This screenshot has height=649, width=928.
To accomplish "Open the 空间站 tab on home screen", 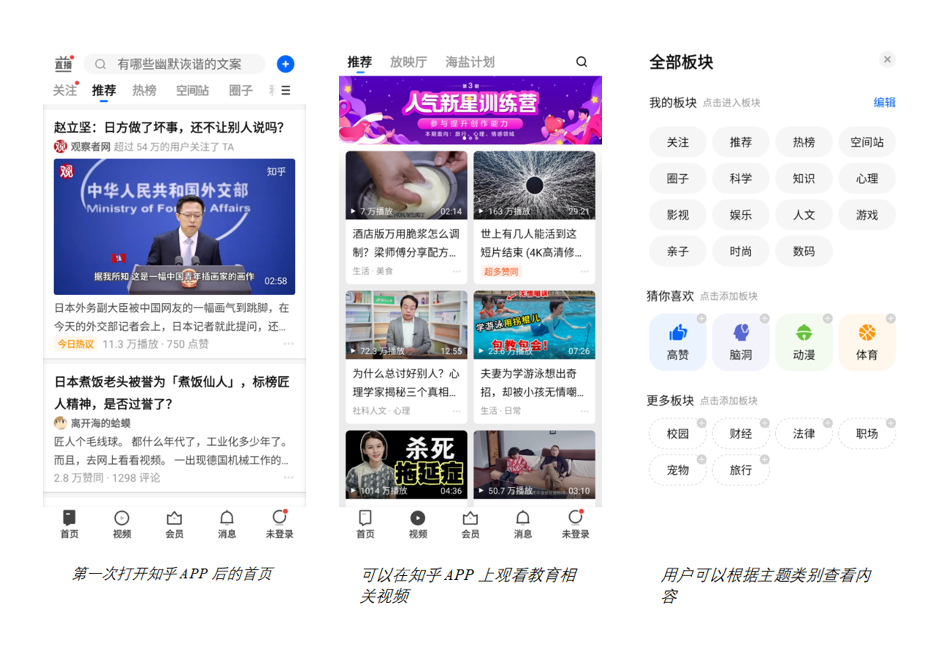I will tap(192, 91).
